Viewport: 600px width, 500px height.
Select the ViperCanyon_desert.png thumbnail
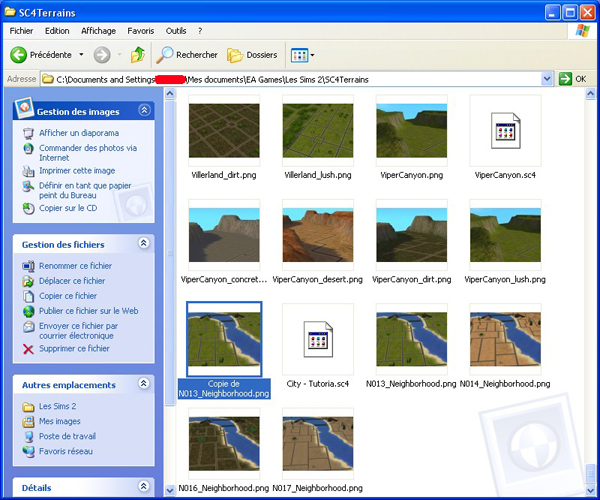[318, 235]
